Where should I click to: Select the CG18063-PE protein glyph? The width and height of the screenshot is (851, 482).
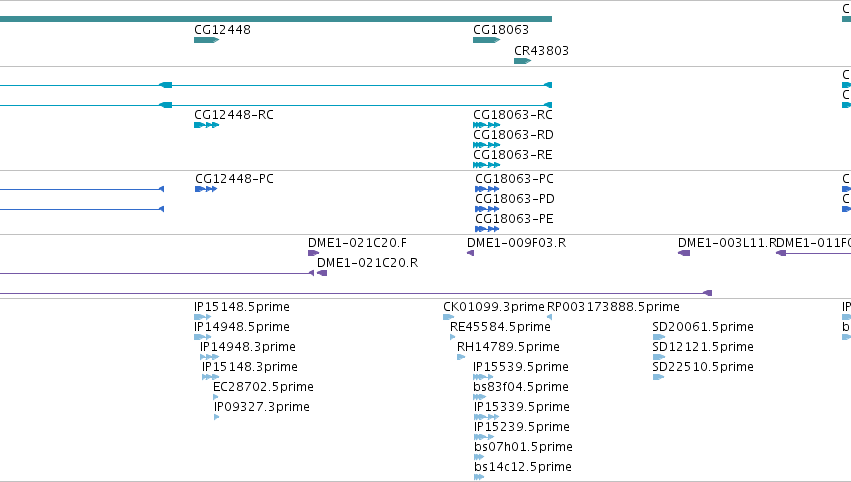(x=487, y=229)
